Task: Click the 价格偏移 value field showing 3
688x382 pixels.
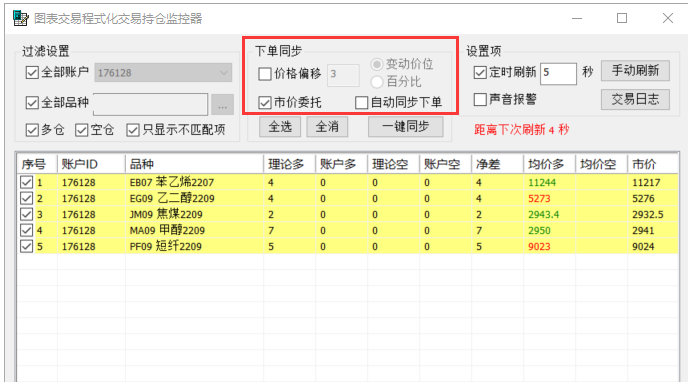Action: click(343, 75)
